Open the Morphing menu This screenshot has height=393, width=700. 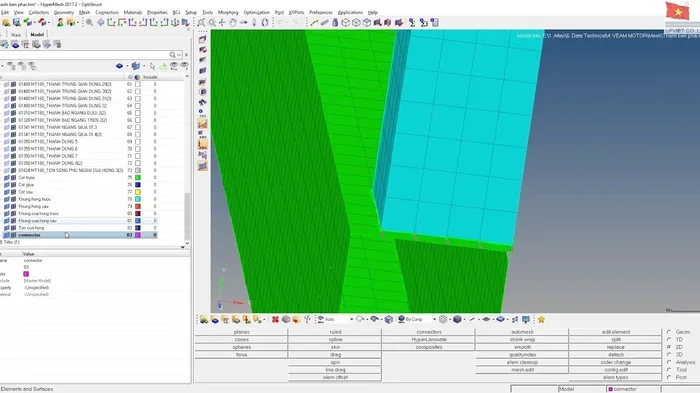[x=228, y=13]
